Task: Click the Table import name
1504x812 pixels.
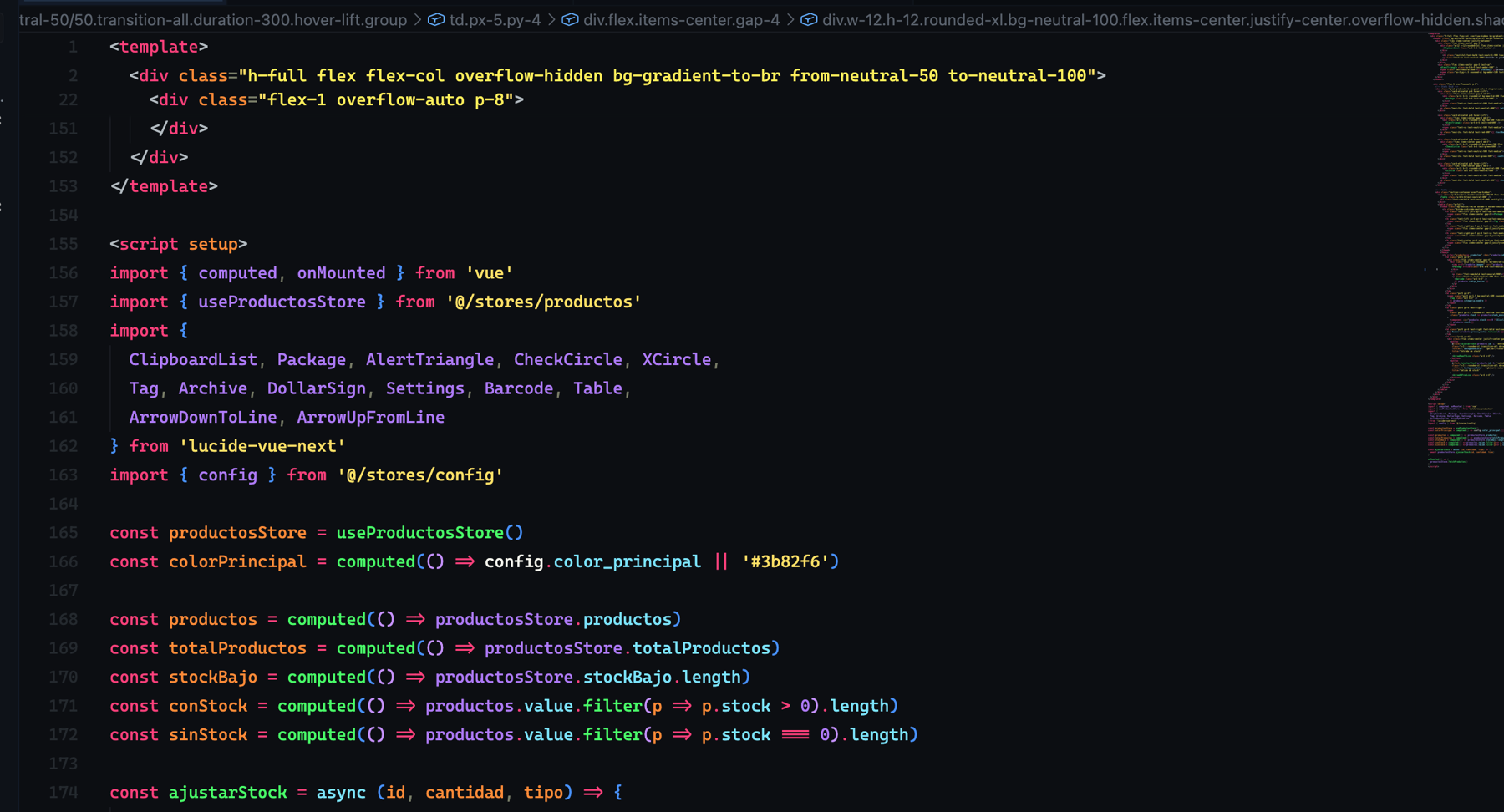Action: pos(597,388)
